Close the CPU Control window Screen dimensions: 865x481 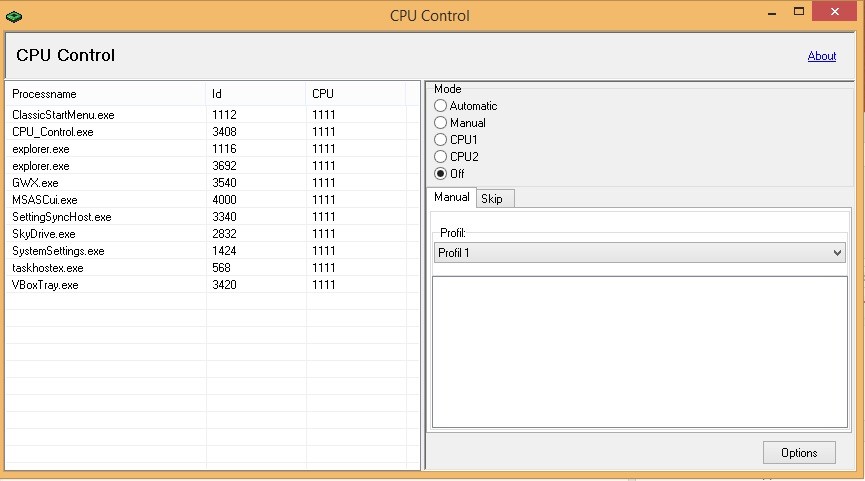(834, 12)
